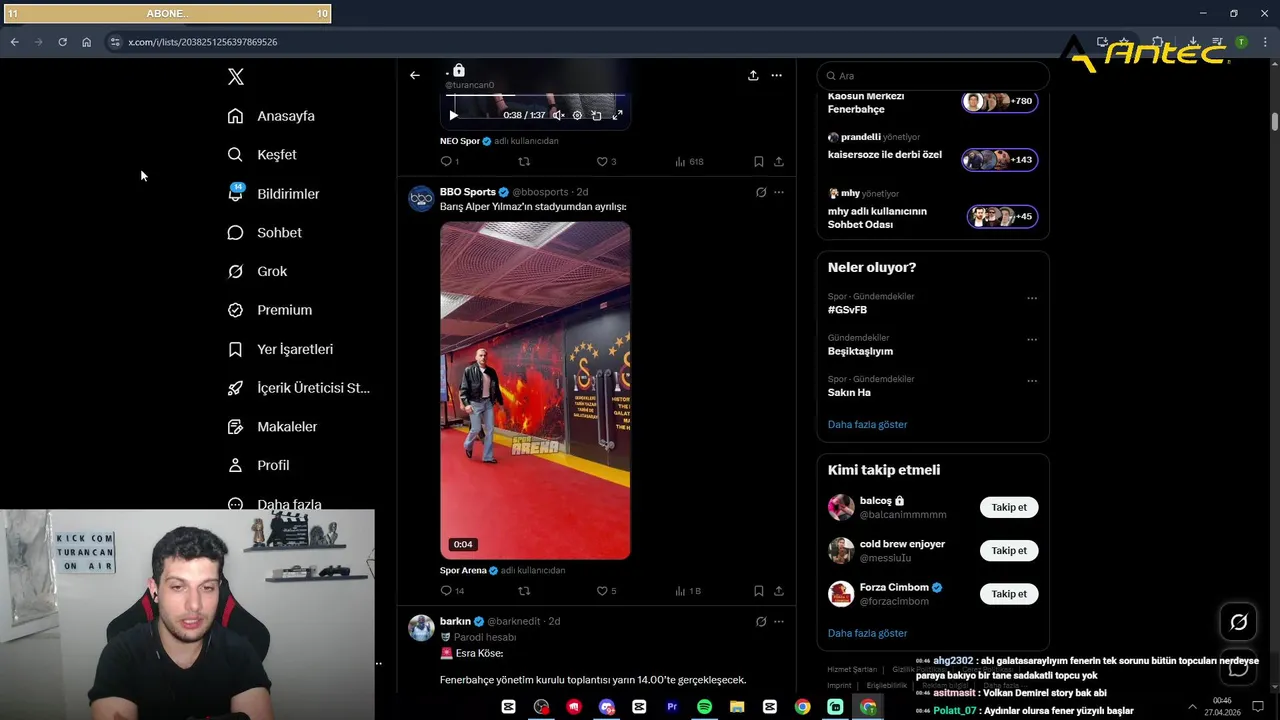Focus the Ara search field
Viewport: 1280px width, 720px height.
tap(933, 76)
